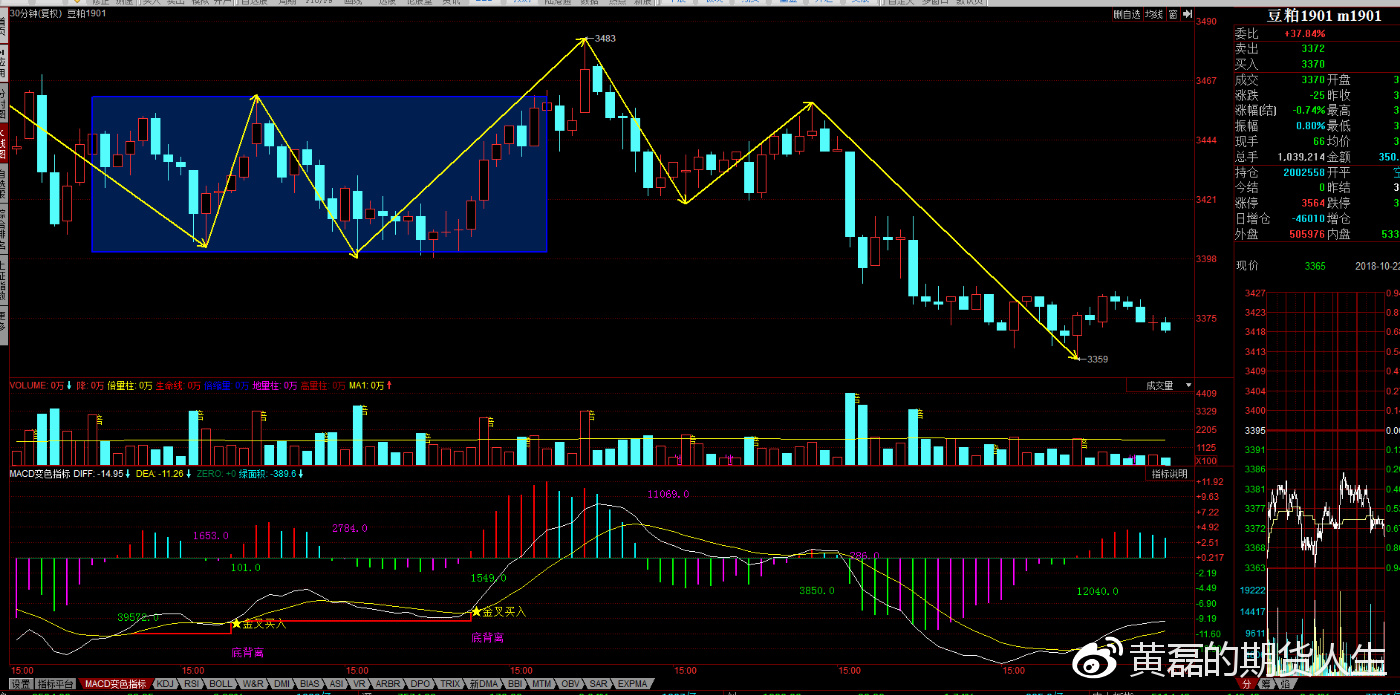The height and width of the screenshot is (695, 1400).
Task: Switch to the BIAS indicator tab
Action: coord(311,685)
